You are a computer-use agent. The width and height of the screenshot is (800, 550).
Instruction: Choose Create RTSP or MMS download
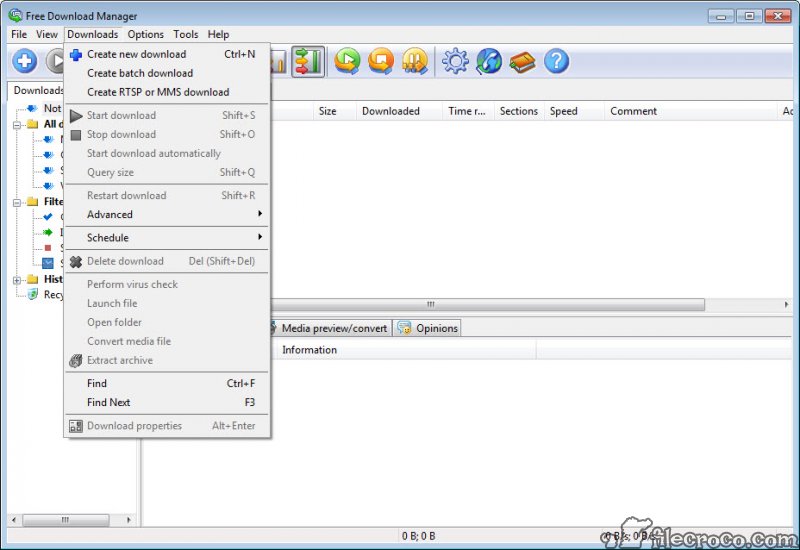click(167, 92)
